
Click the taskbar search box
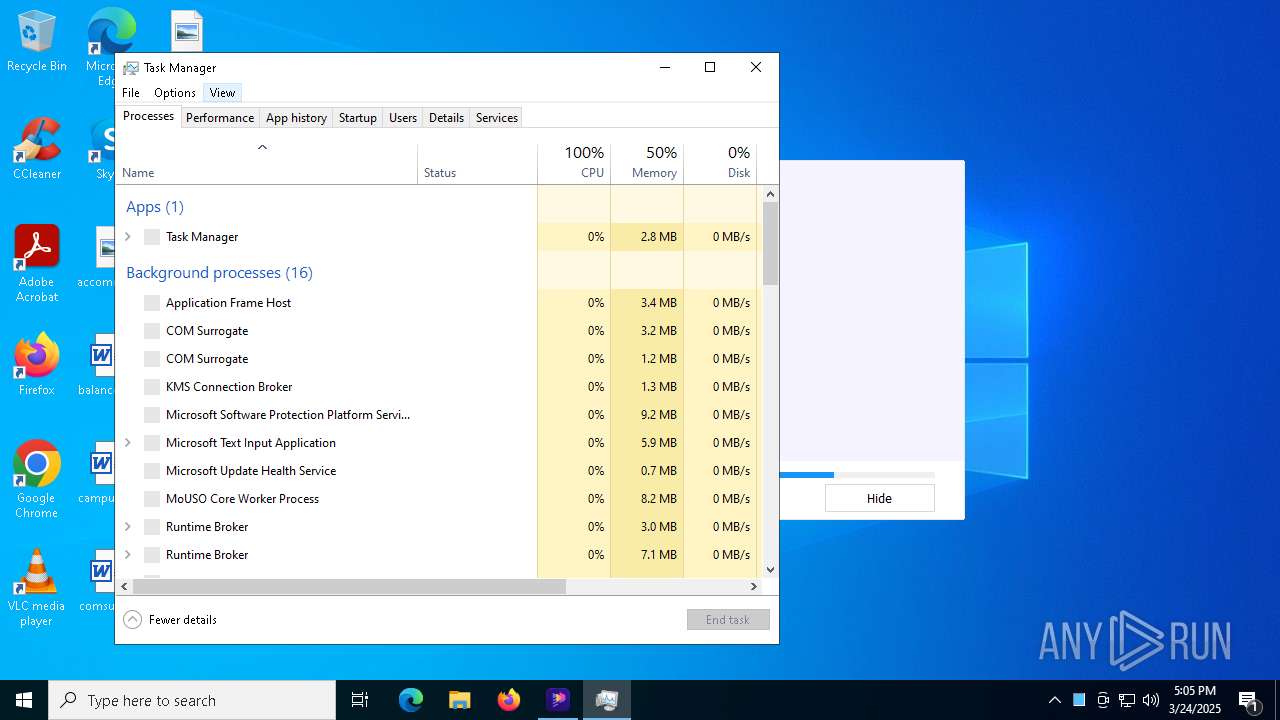[192, 700]
